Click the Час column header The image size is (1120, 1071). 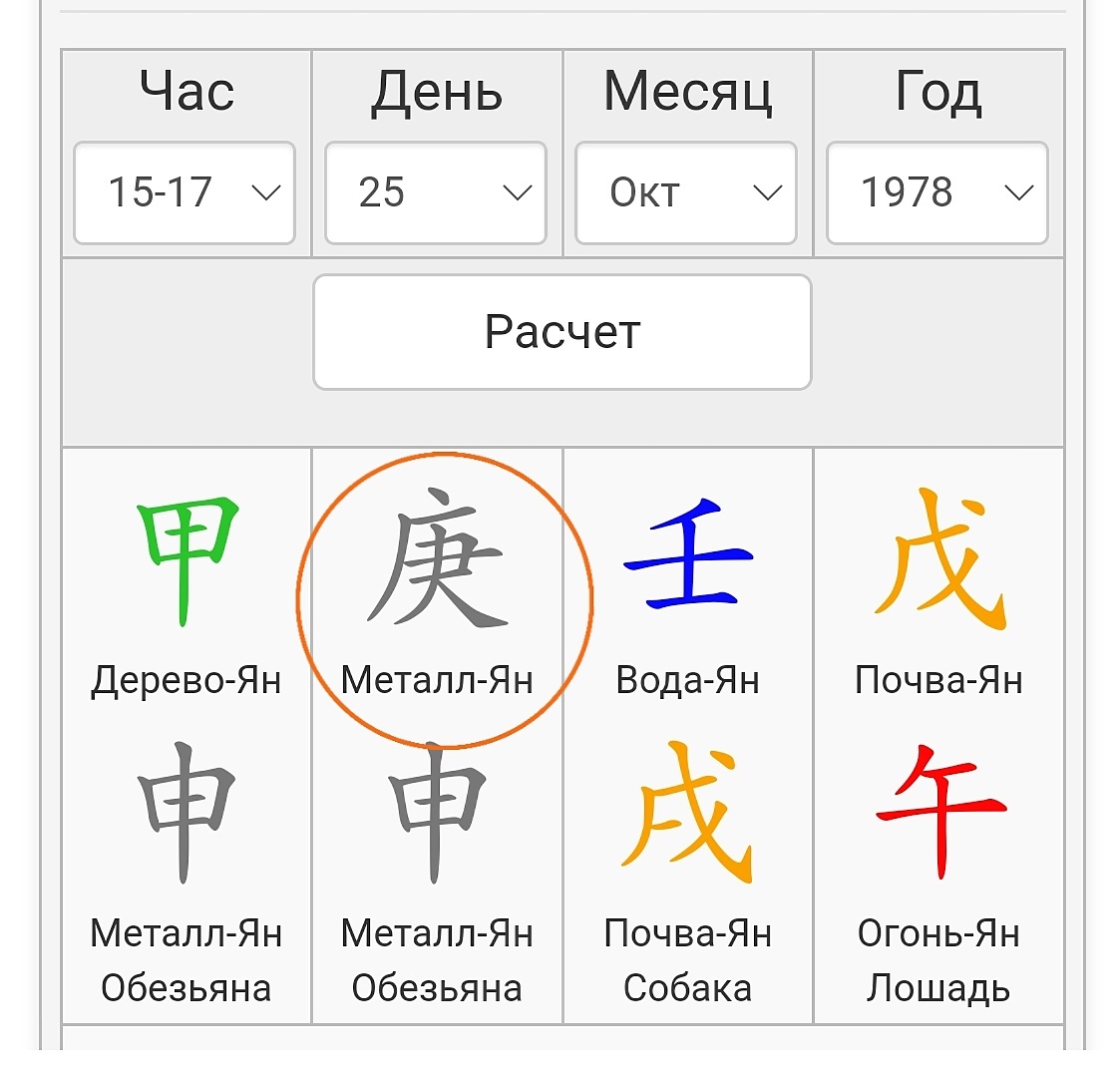pyautogui.click(x=187, y=92)
